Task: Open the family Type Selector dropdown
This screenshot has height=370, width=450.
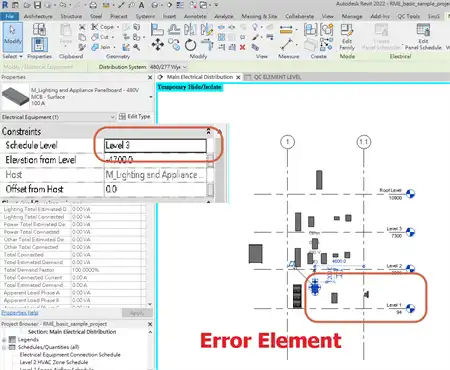Action: [151, 97]
